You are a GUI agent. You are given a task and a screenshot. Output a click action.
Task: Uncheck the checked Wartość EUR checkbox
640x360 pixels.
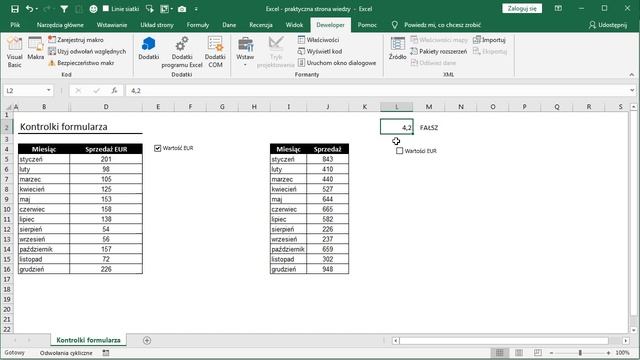(x=158, y=148)
